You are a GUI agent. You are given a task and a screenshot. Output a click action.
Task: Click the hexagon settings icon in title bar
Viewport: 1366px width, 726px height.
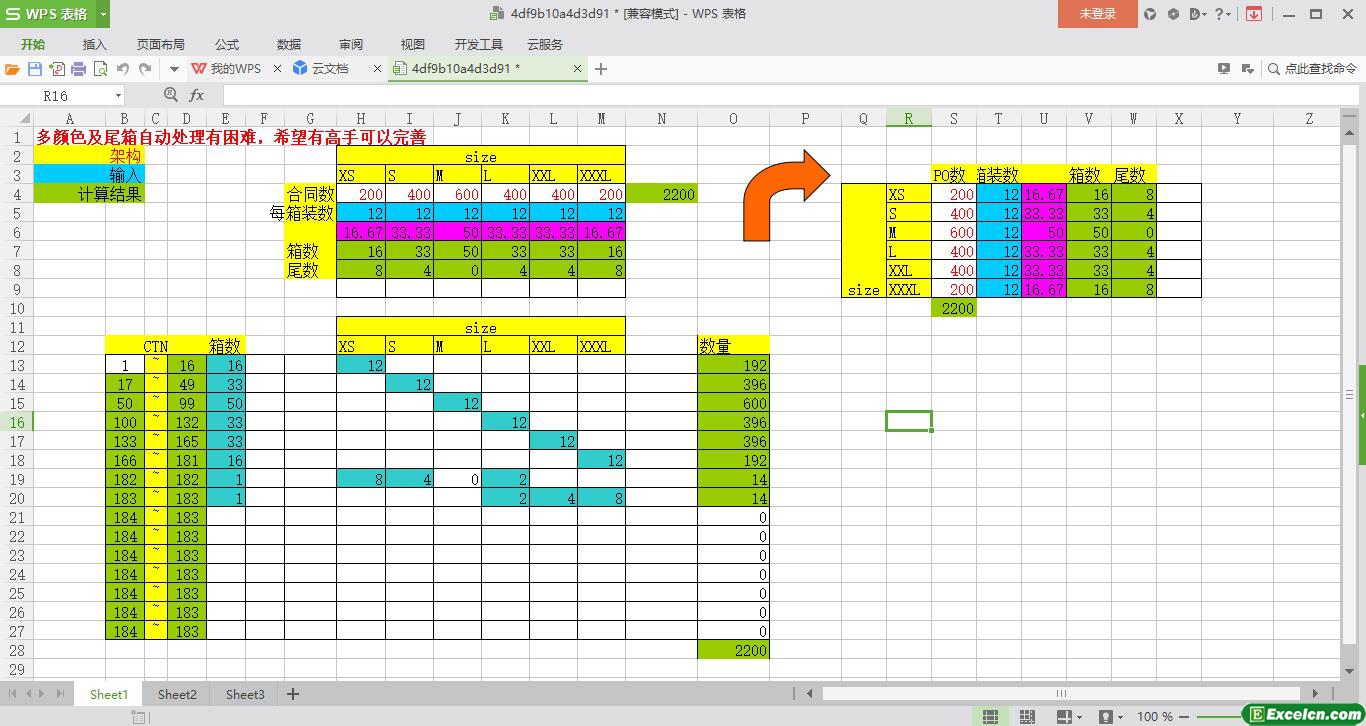[x=1173, y=14]
